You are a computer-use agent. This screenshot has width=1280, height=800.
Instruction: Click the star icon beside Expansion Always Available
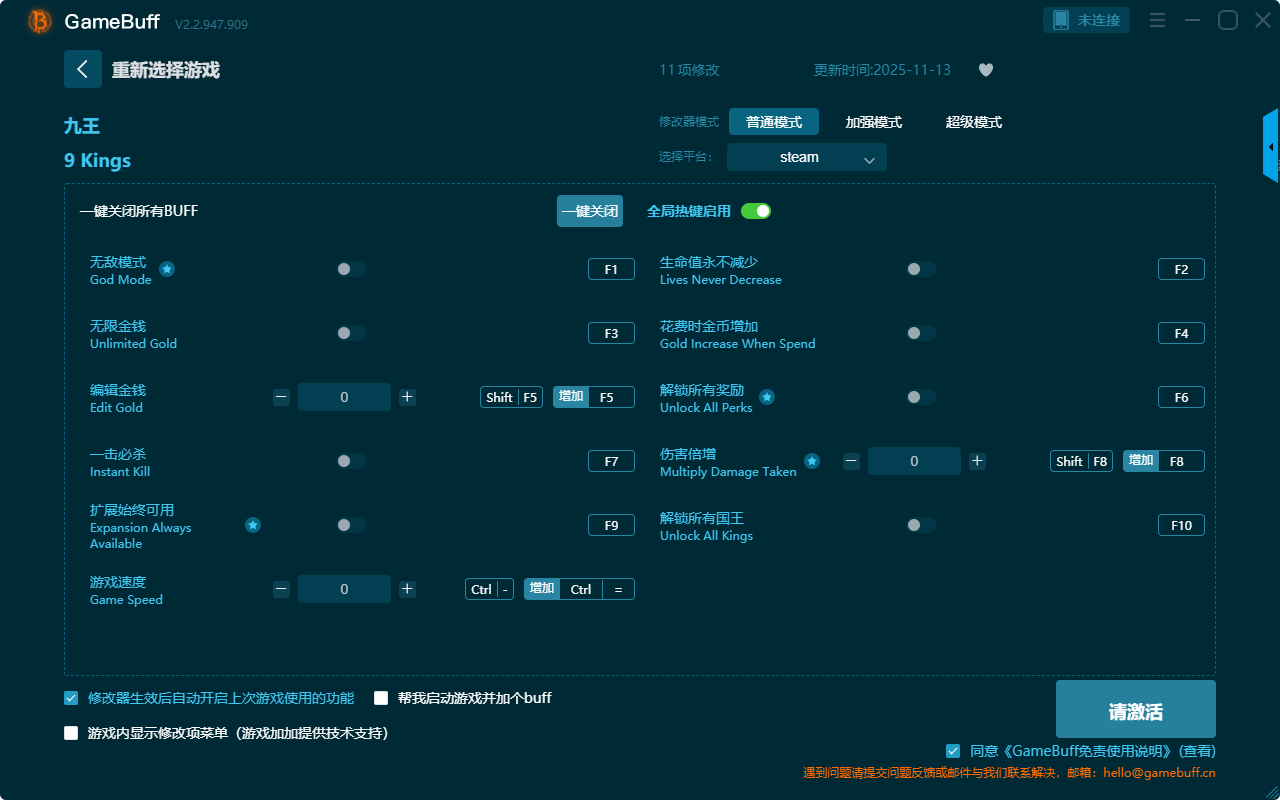(x=253, y=525)
